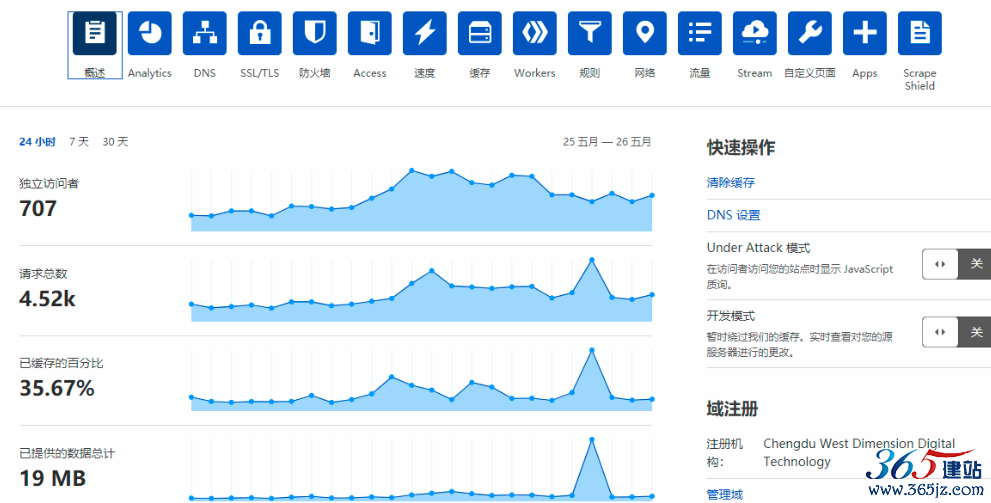Select the 24 小时 time range

click(x=37, y=142)
